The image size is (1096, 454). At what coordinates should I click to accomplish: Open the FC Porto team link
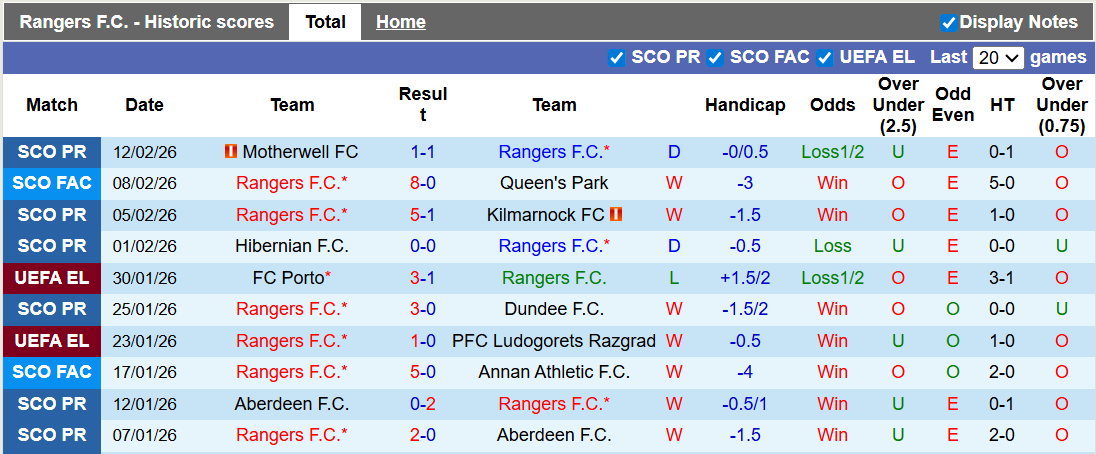point(289,278)
